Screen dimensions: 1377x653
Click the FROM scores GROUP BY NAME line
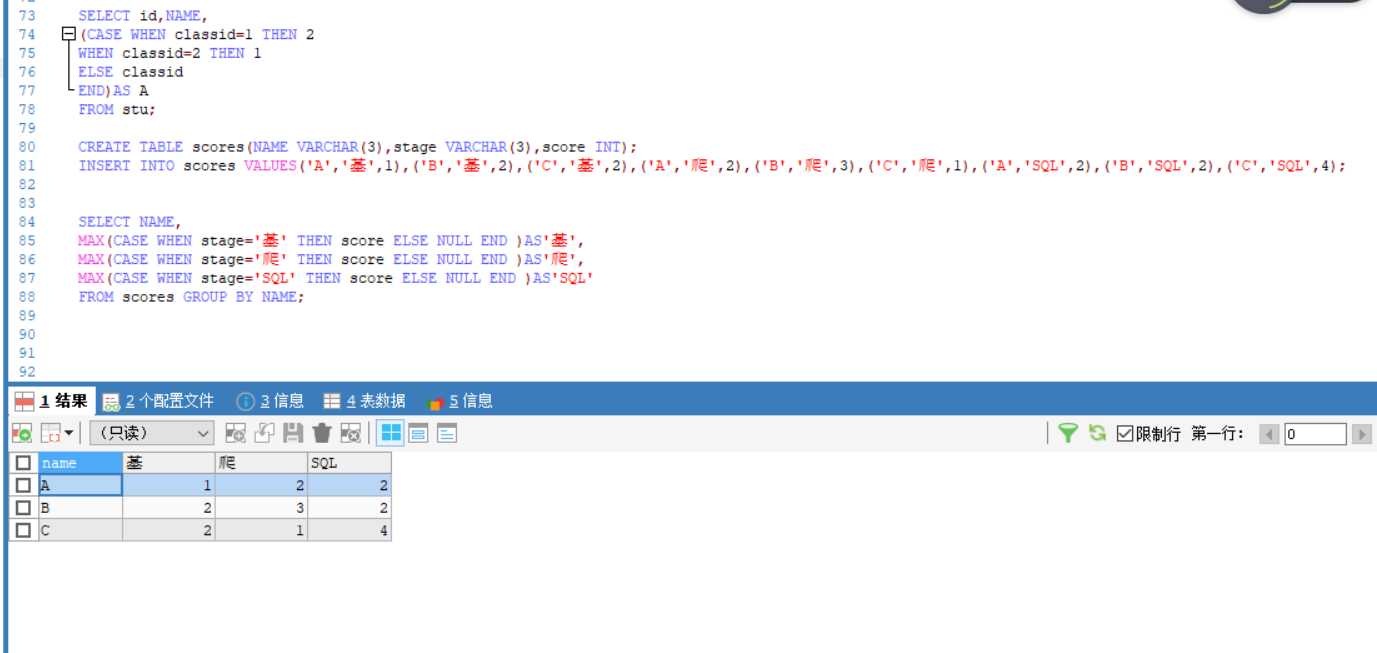point(190,297)
